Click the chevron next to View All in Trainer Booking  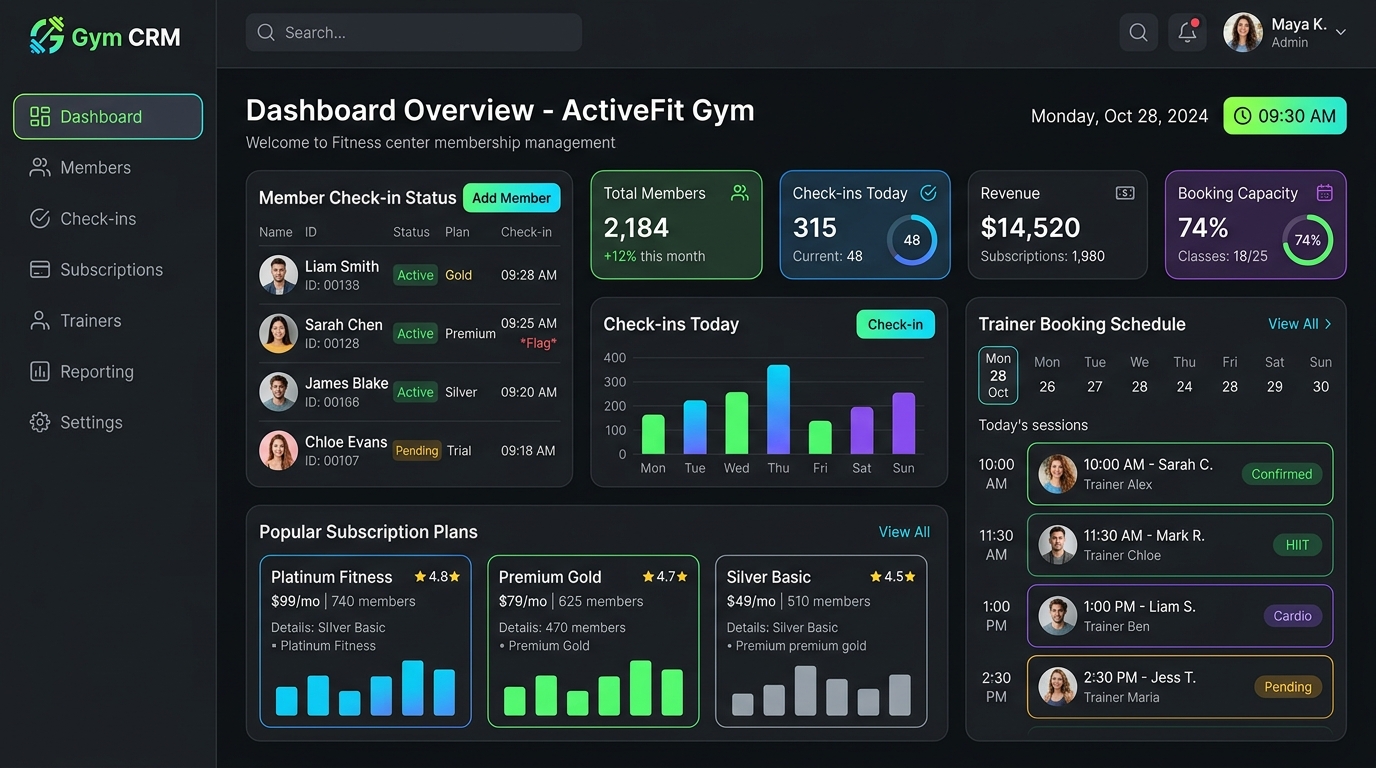(x=1328, y=324)
